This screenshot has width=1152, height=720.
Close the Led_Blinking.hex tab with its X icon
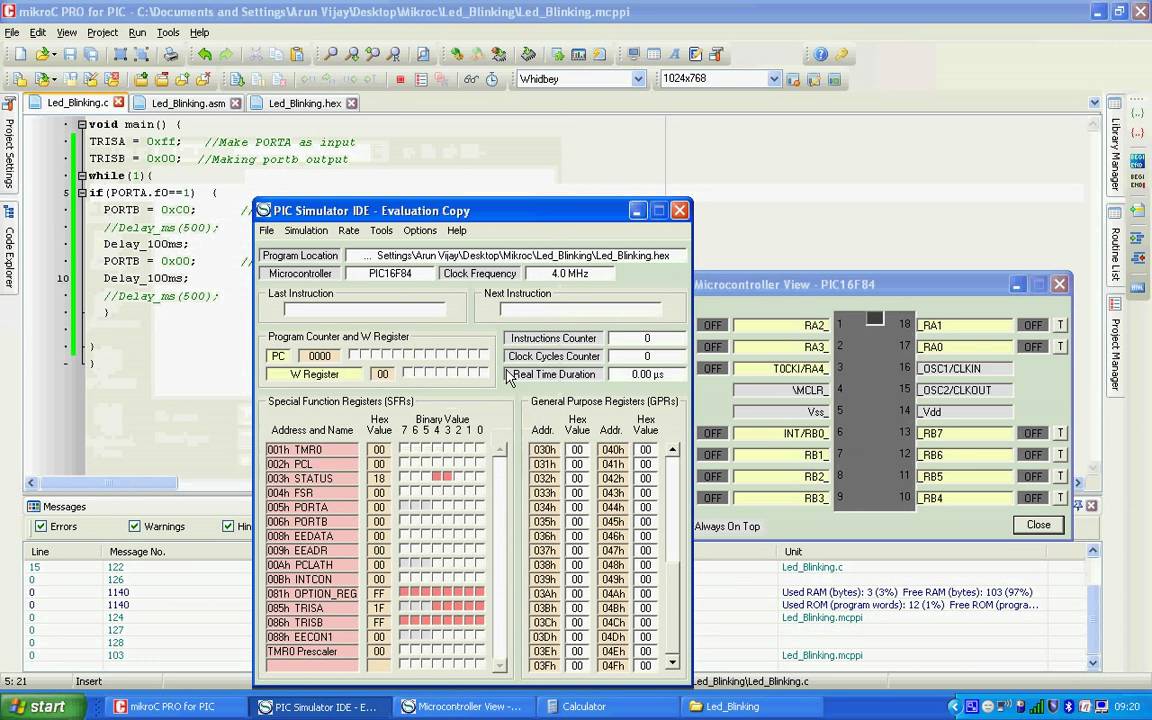[x=351, y=103]
